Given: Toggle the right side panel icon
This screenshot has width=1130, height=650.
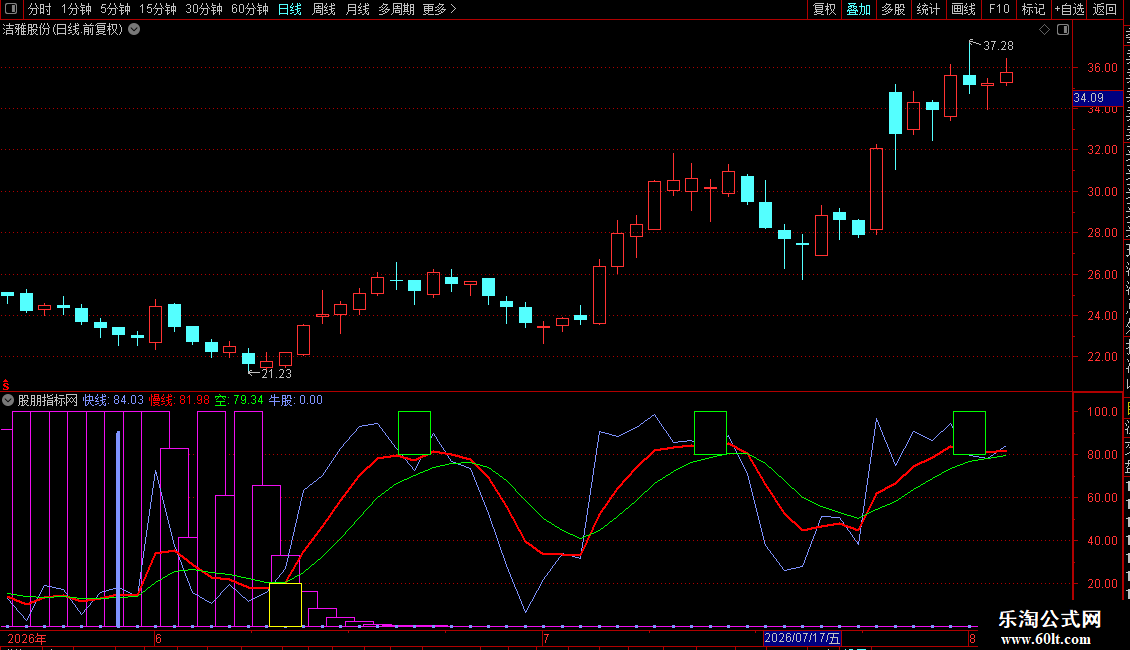Looking at the screenshot, I should [1063, 30].
